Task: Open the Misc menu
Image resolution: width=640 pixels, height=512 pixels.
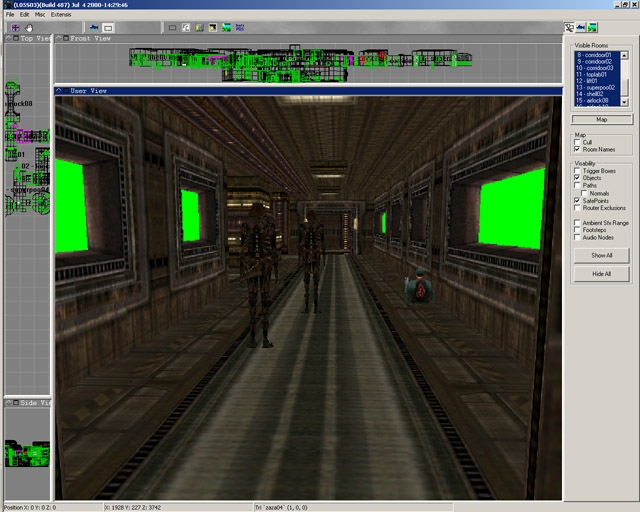Action: coord(40,15)
